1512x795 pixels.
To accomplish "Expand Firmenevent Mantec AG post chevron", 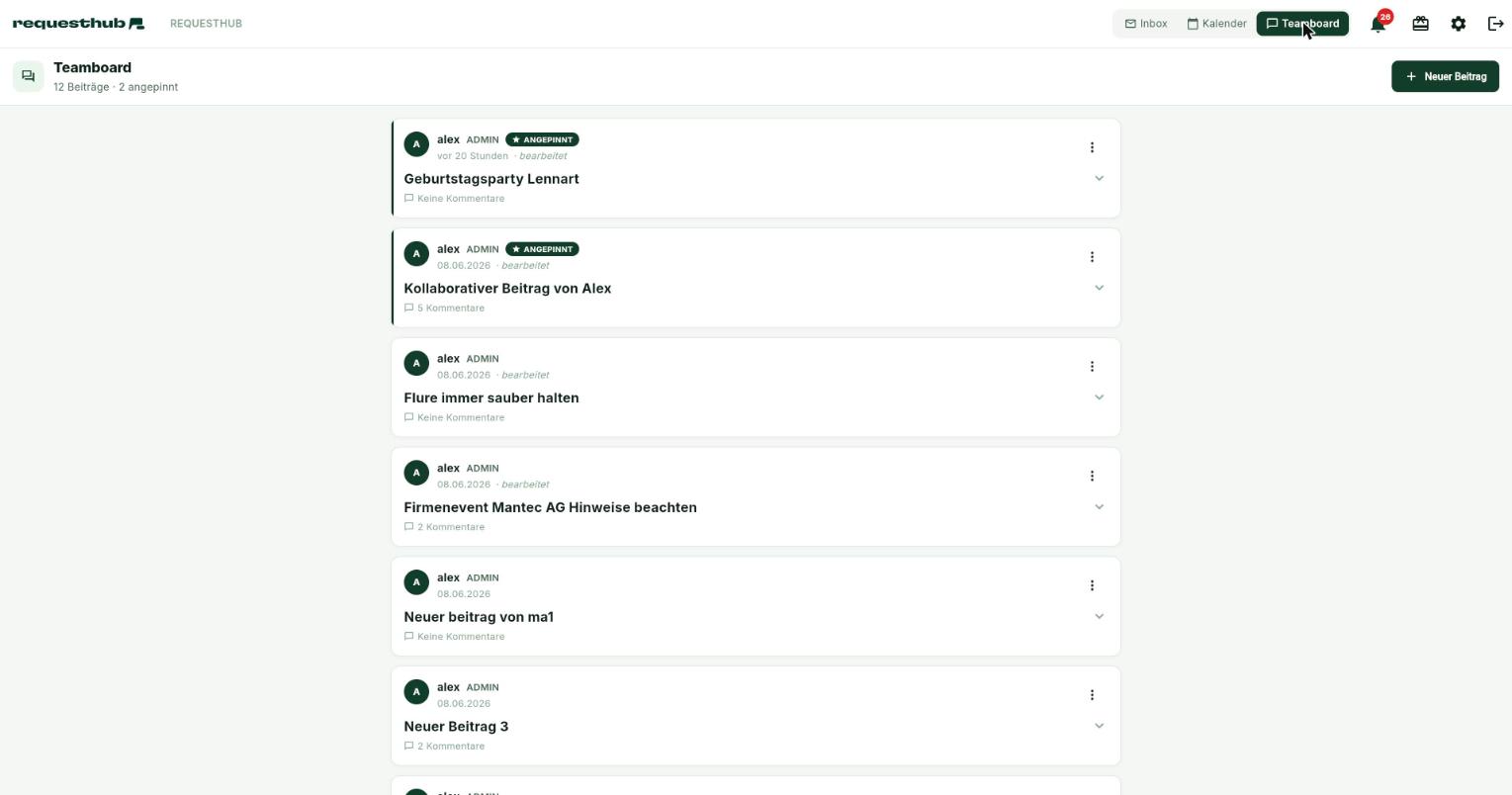I will 1099,507.
